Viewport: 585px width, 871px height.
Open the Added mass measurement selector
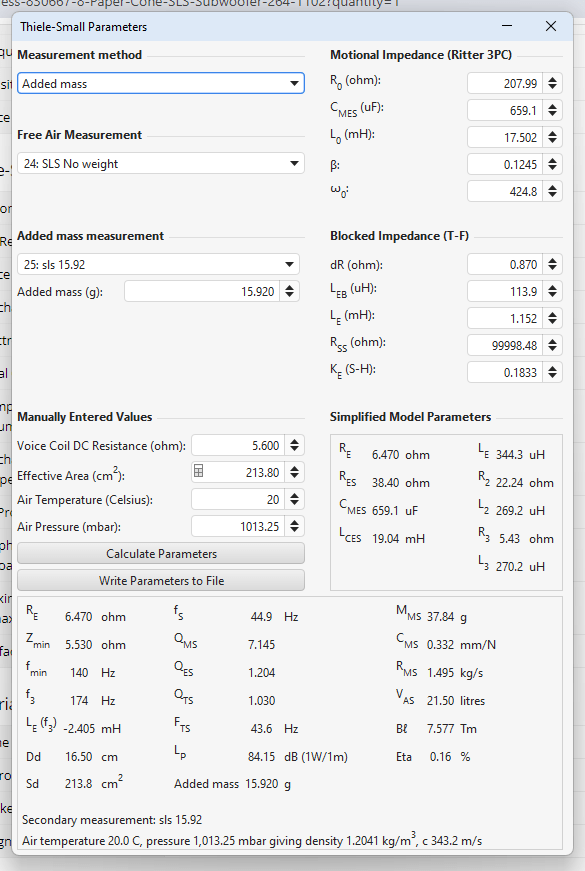[x=158, y=264]
